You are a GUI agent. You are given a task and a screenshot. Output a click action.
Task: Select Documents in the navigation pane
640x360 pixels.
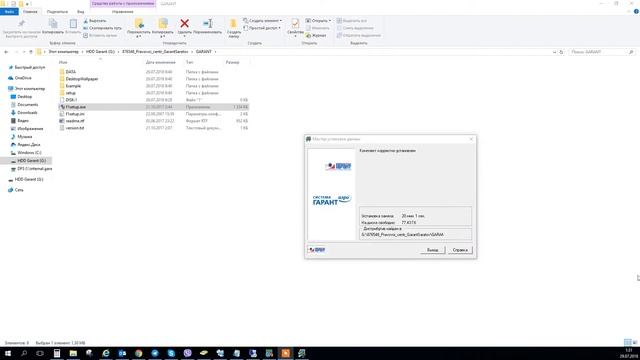point(27,105)
